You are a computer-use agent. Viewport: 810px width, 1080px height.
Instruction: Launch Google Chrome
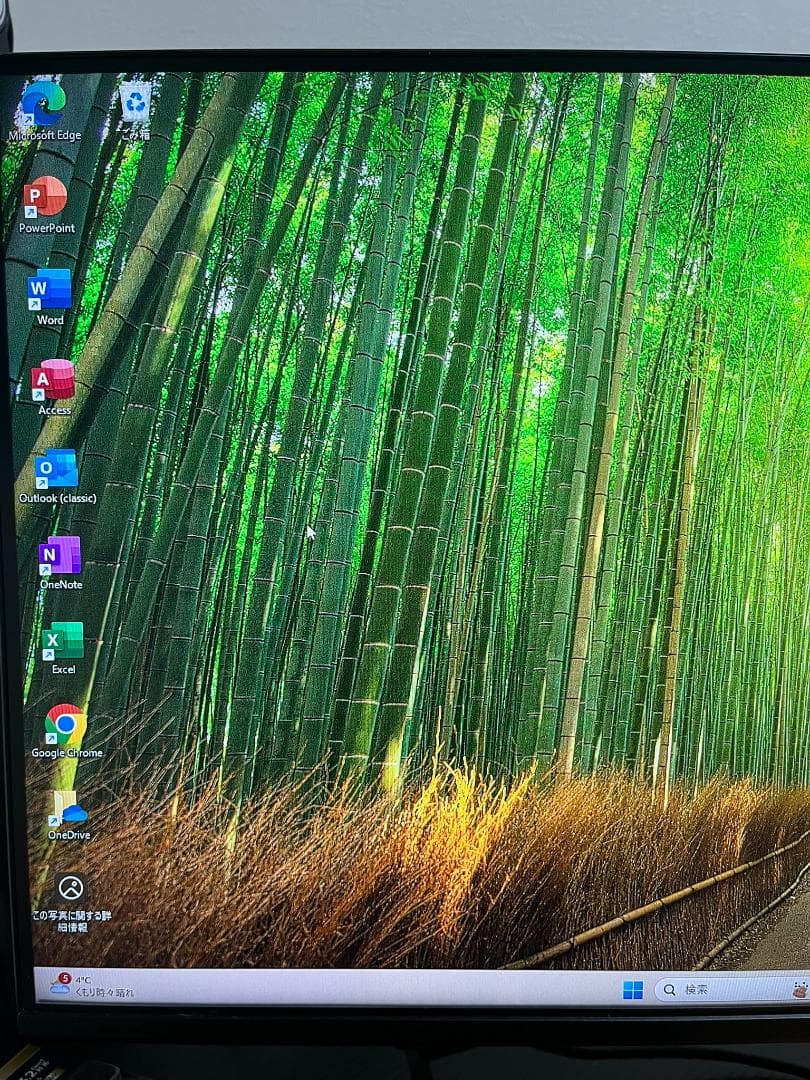point(65,723)
